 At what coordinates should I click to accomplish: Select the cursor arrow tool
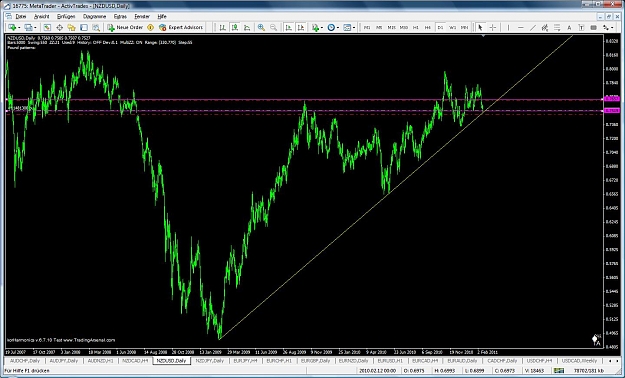click(x=480, y=28)
